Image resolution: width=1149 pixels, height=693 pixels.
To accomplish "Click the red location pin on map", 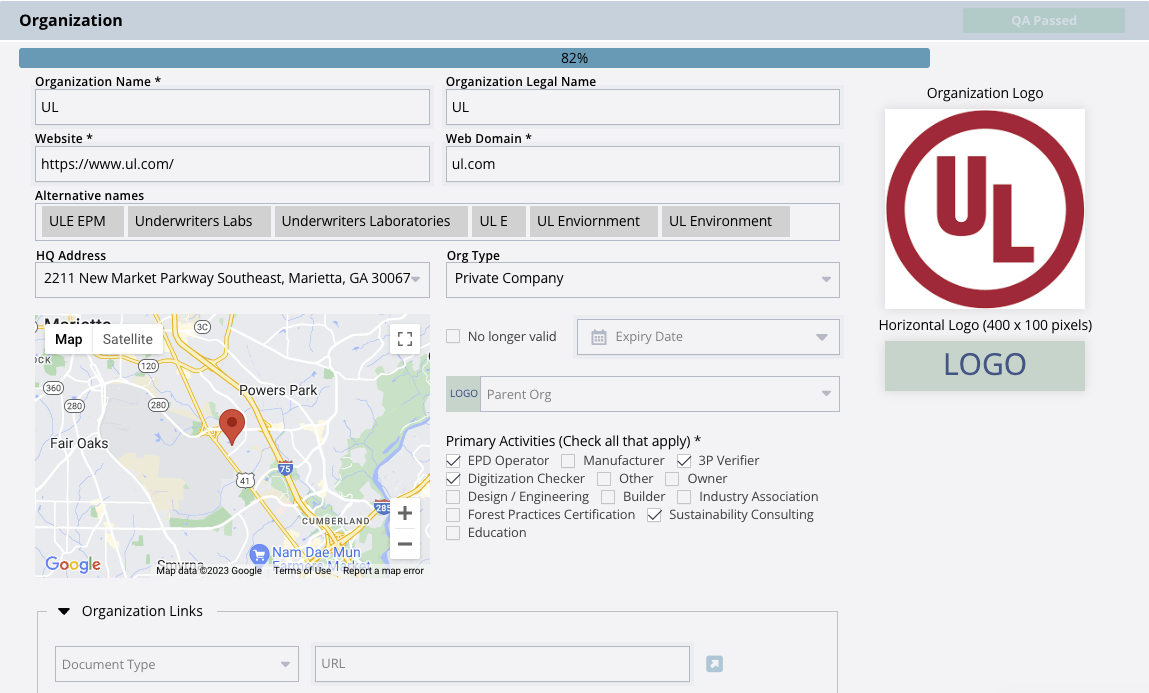I will pos(232,426).
